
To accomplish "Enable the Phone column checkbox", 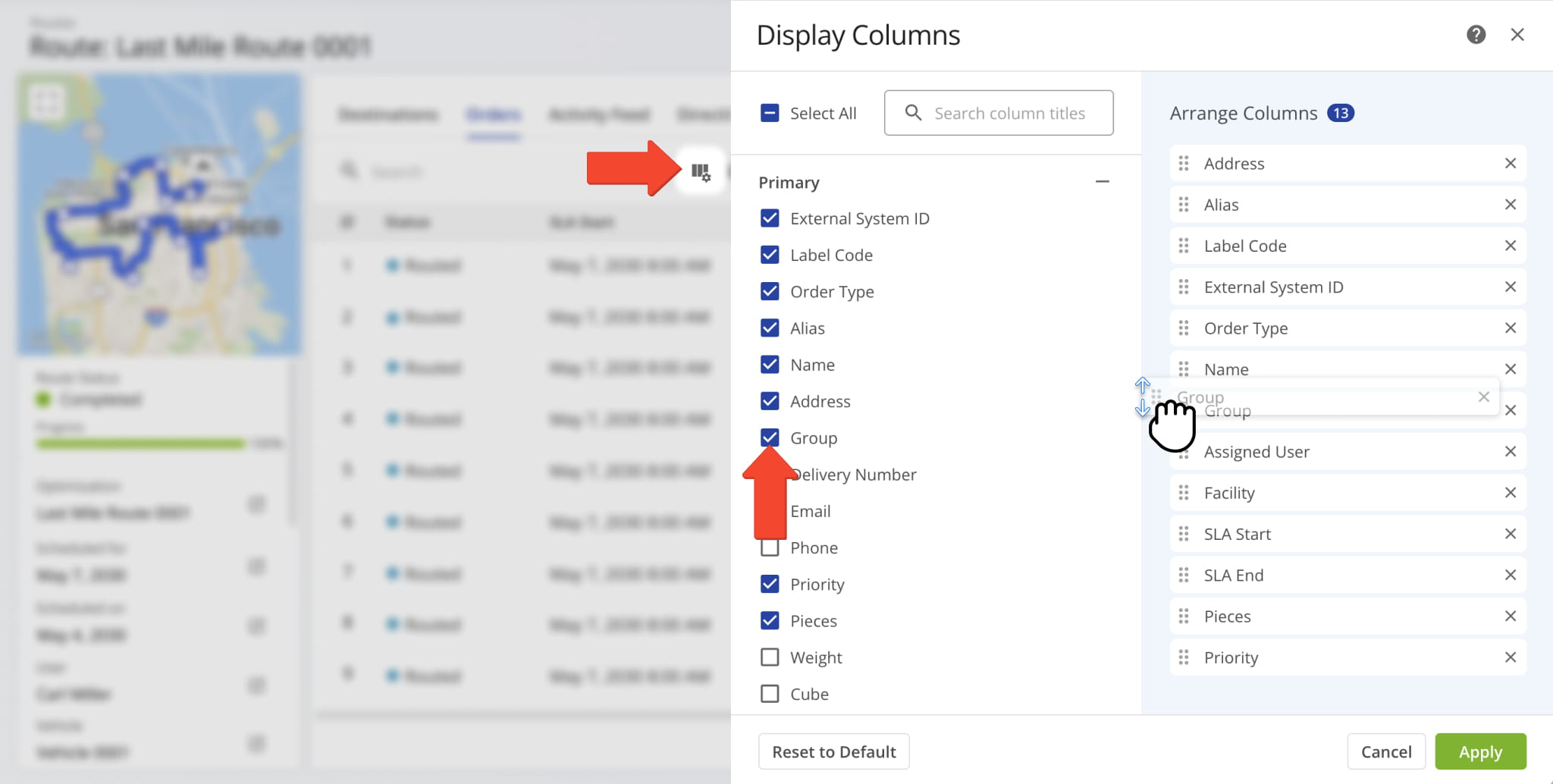I will coord(770,548).
